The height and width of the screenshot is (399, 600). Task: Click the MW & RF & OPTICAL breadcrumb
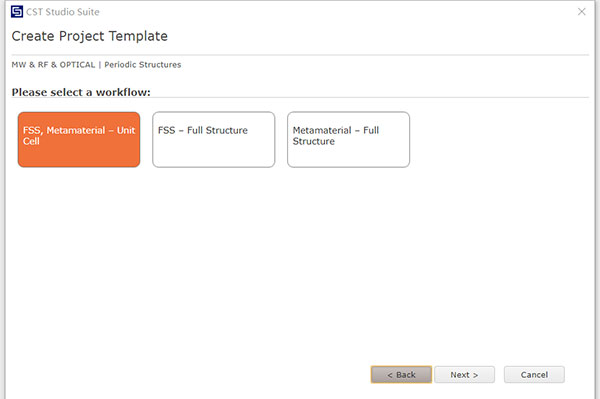coord(53,65)
